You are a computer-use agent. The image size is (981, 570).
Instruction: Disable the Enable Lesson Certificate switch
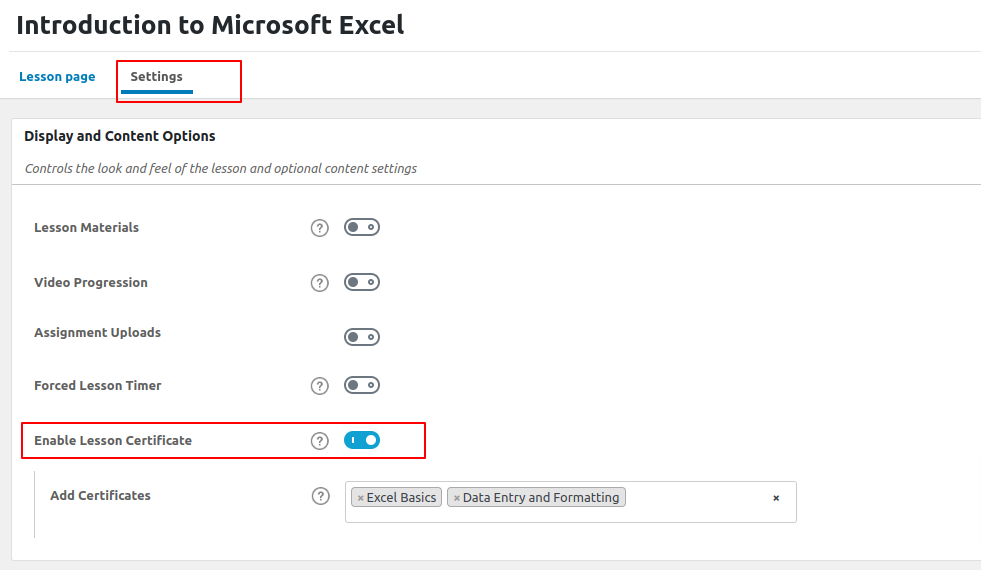[362, 440]
